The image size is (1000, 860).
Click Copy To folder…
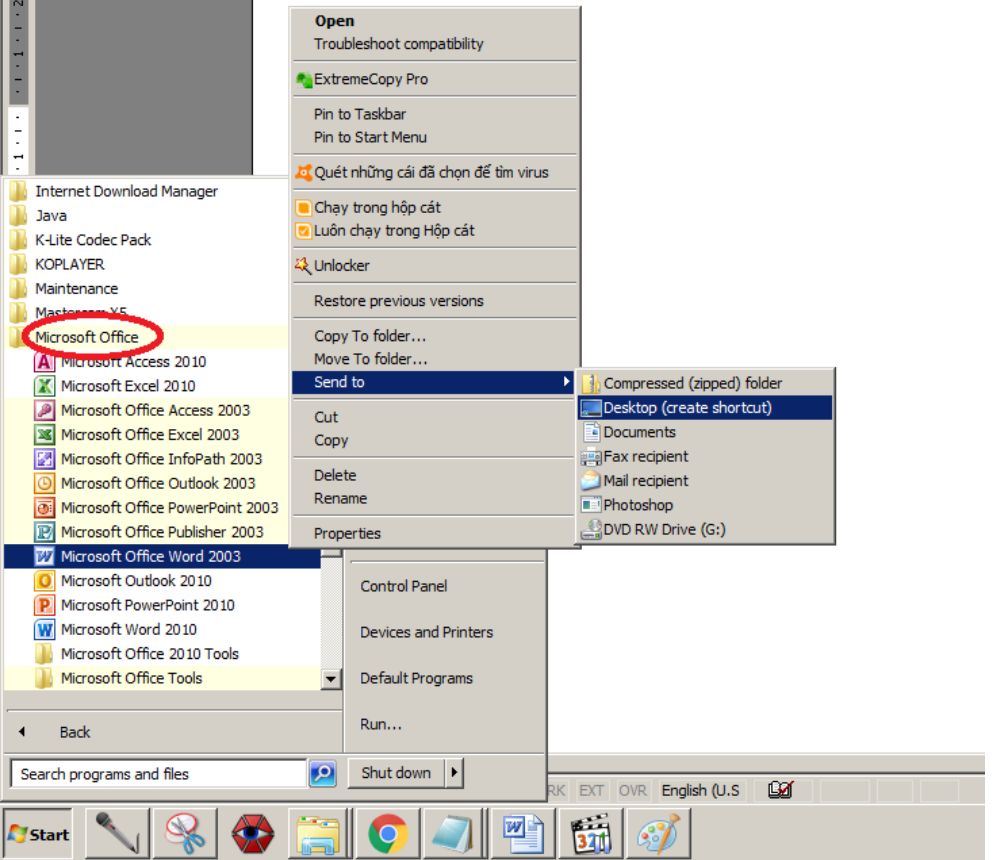[435, 336]
